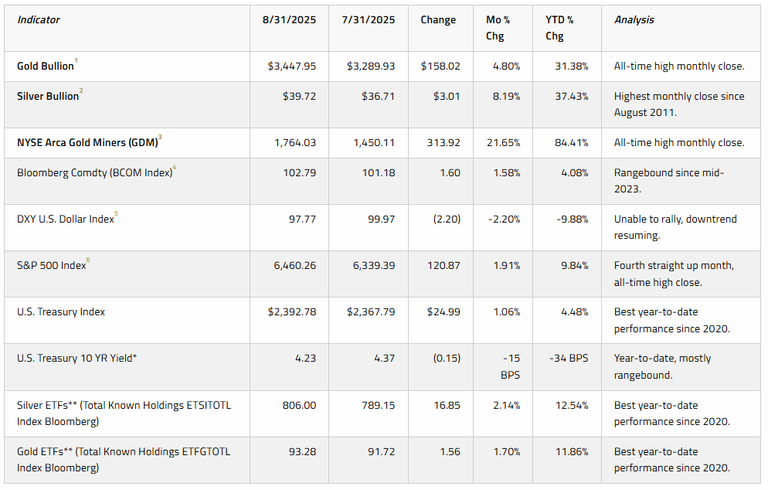Select the YTD % Chg header
Viewport: 768px width, 490px height.
[x=565, y=27]
